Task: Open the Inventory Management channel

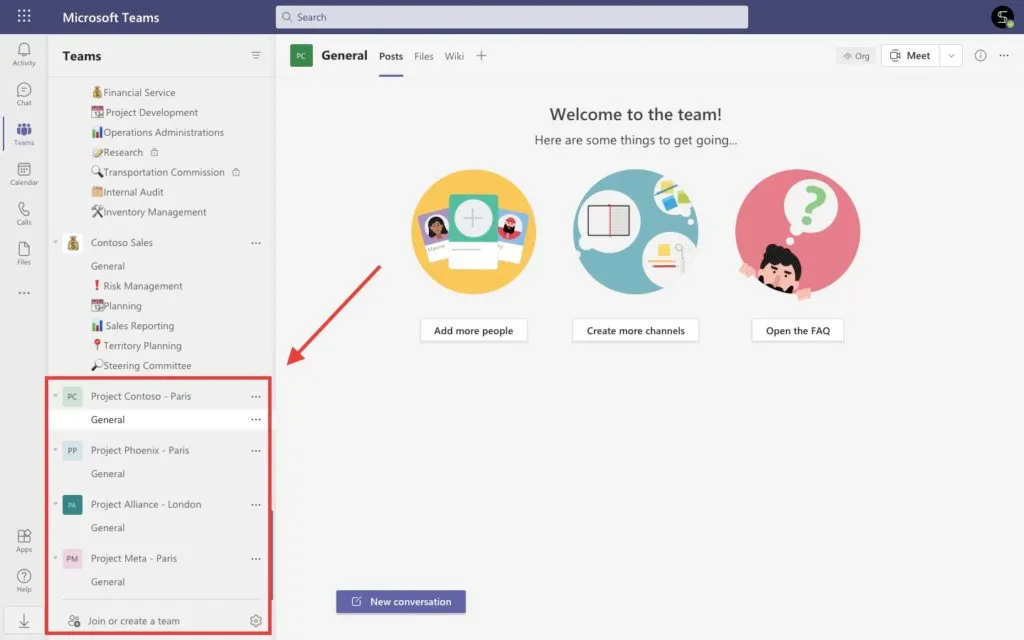Action: (x=149, y=212)
